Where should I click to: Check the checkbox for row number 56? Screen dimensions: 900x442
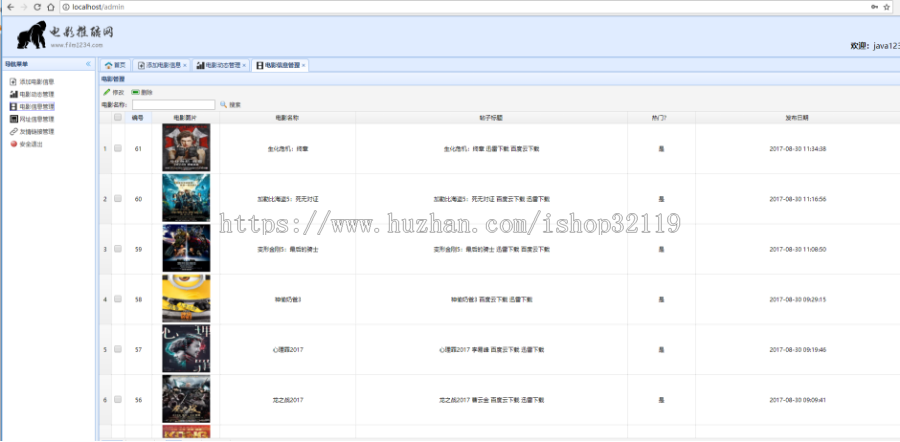click(118, 400)
